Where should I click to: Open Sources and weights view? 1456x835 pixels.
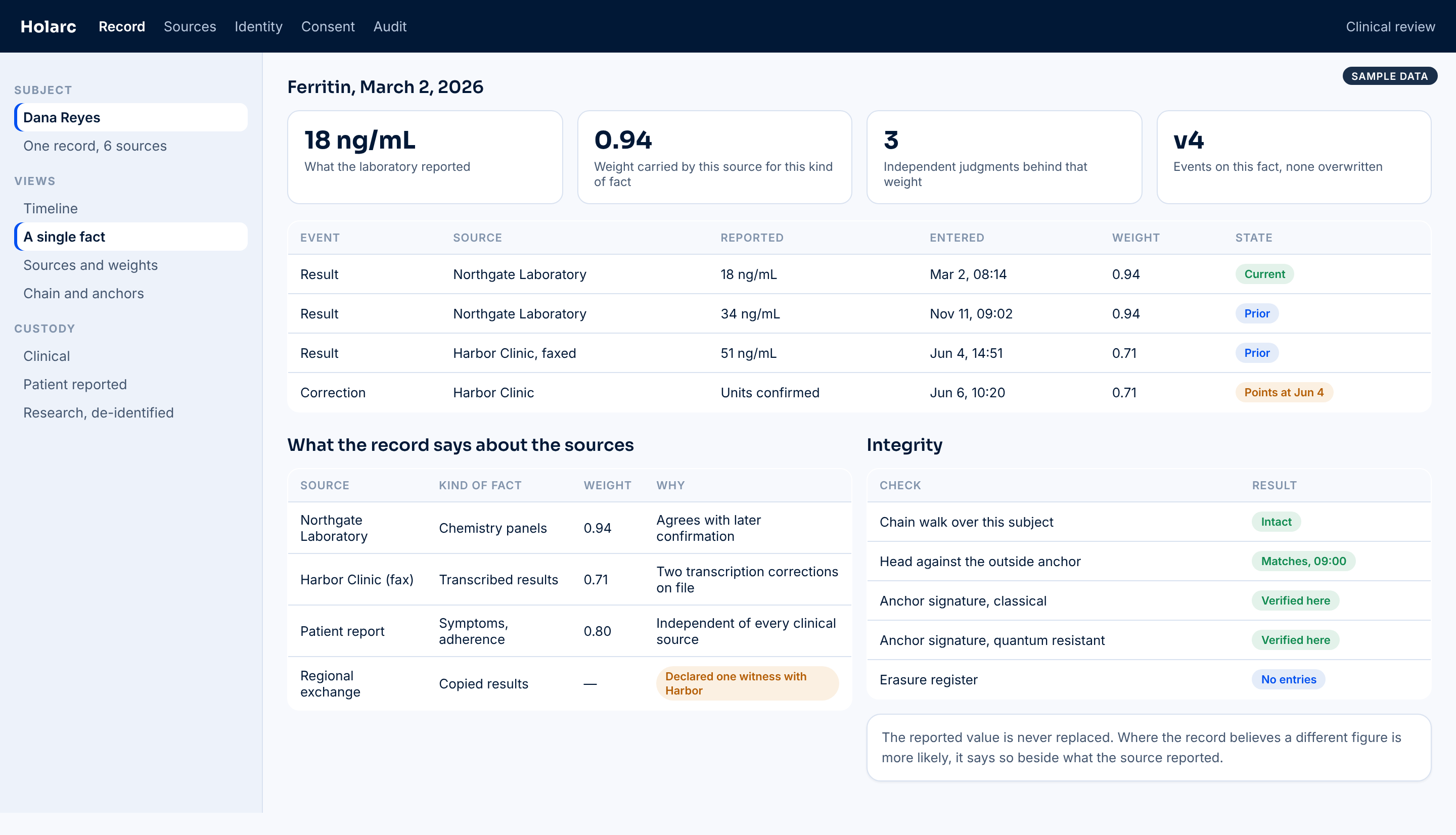point(131,265)
